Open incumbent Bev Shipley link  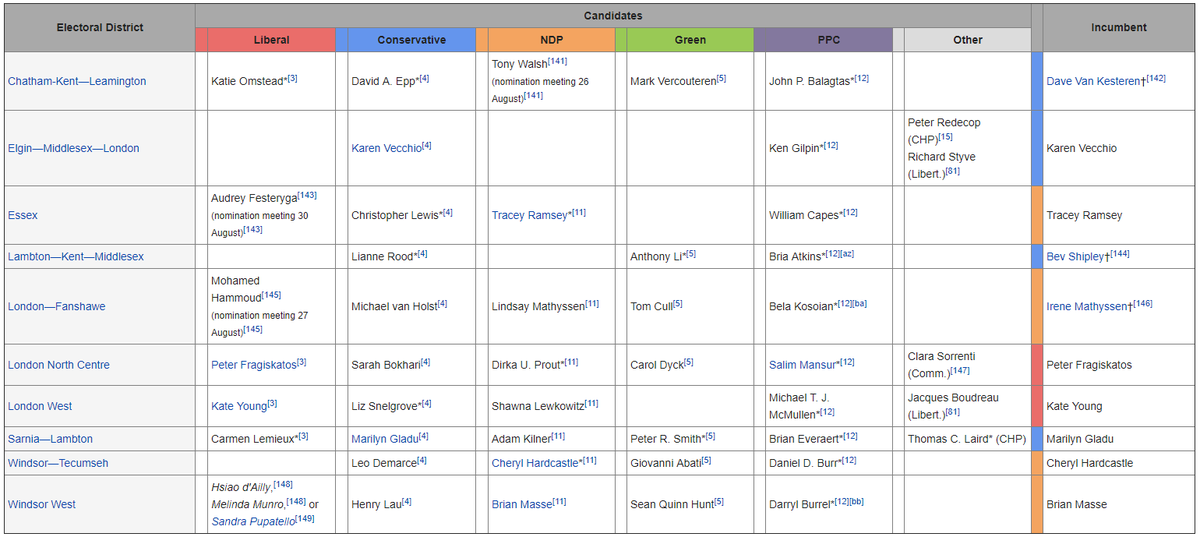pyautogui.click(x=1075, y=257)
